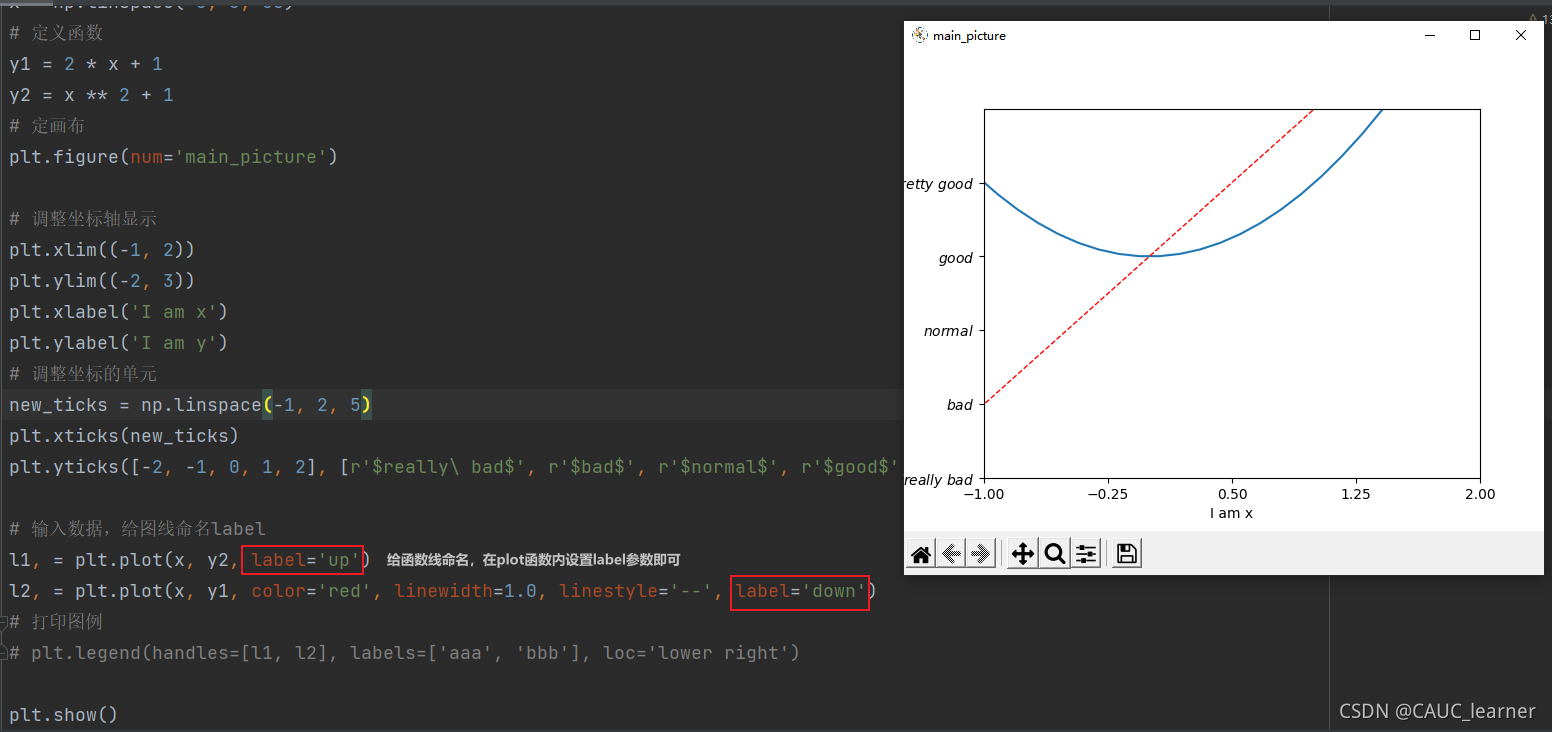Click the 2.00 x-axis tick label
The width and height of the screenshot is (1552, 732).
(1480, 494)
